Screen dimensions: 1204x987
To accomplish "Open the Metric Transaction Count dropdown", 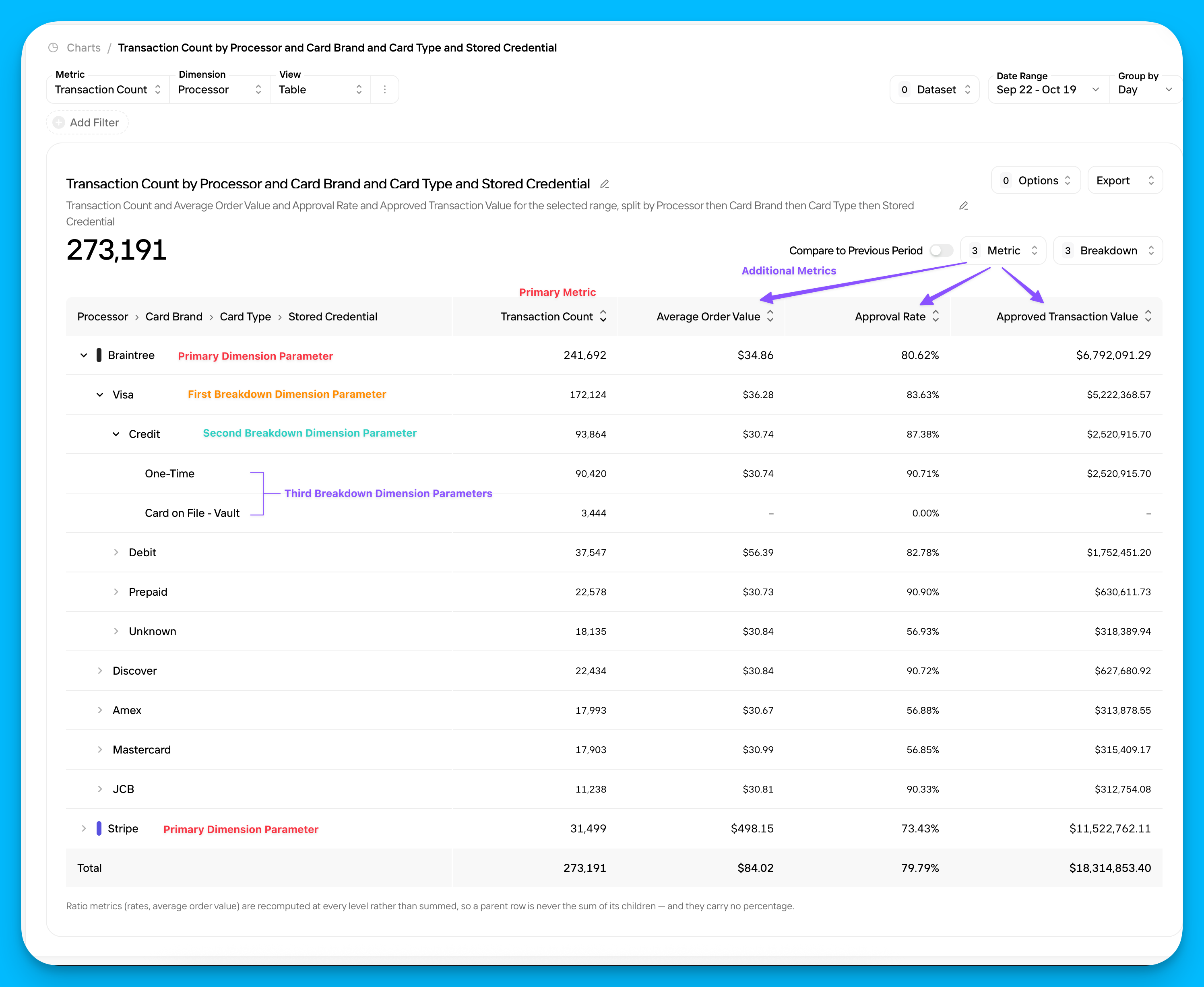I will [107, 89].
